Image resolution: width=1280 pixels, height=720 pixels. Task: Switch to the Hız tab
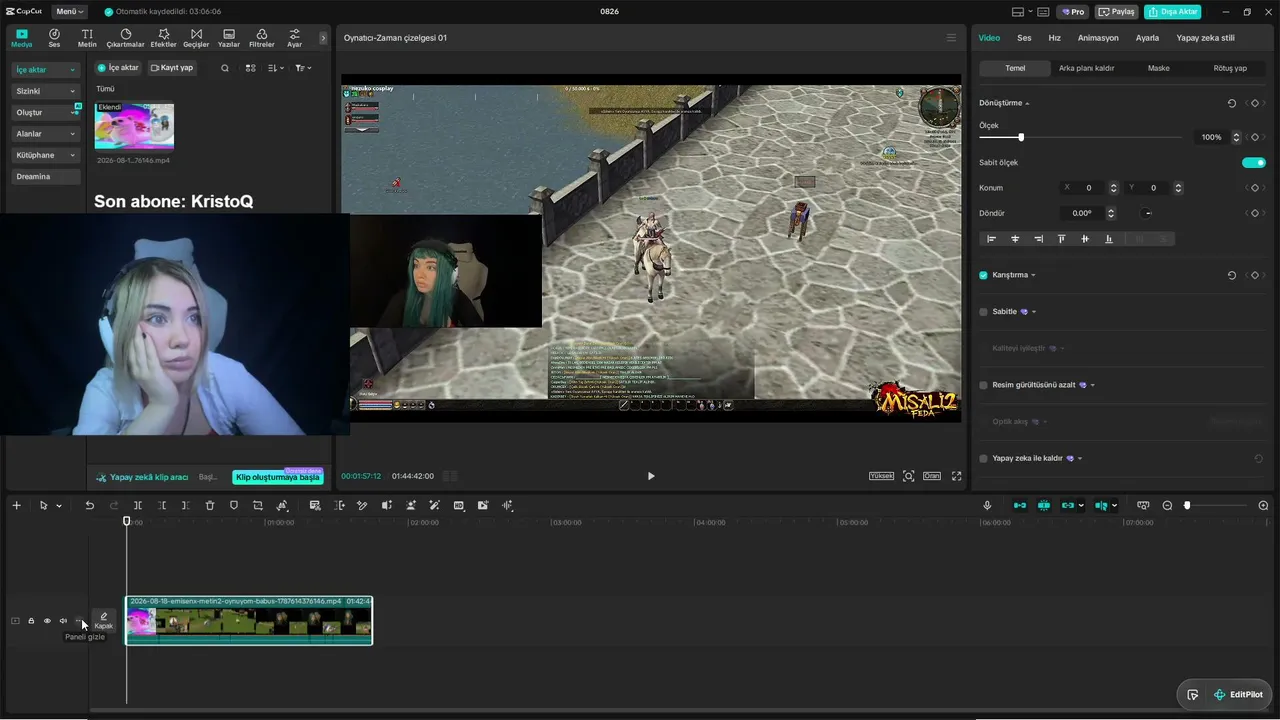click(1054, 38)
